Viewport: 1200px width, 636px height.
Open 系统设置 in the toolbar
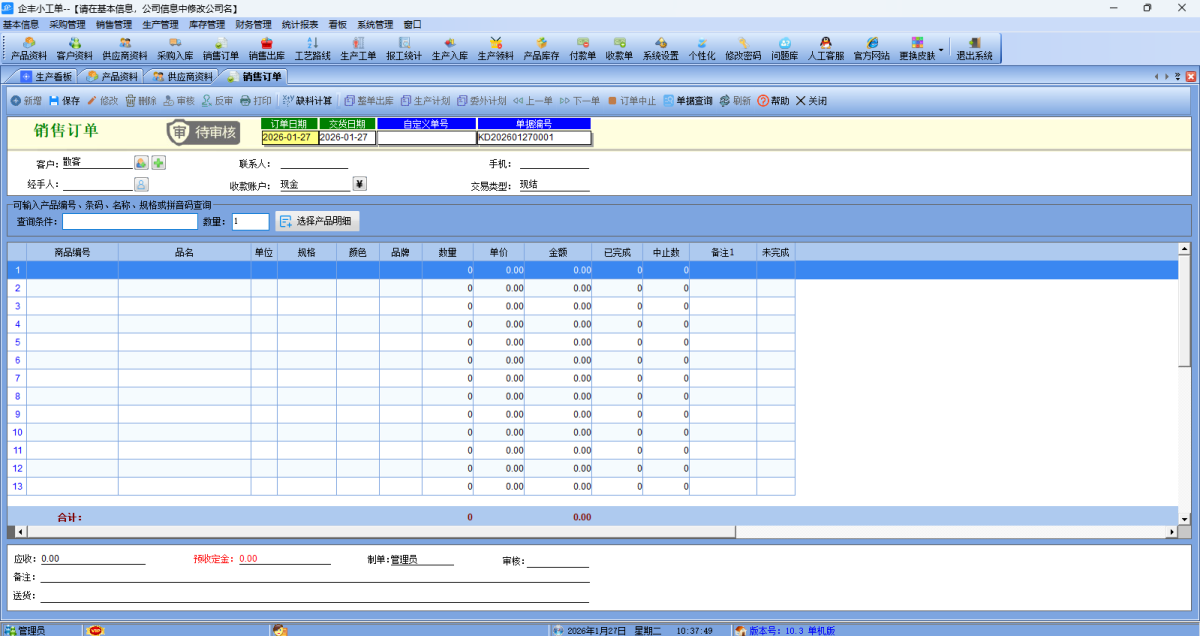(x=660, y=48)
